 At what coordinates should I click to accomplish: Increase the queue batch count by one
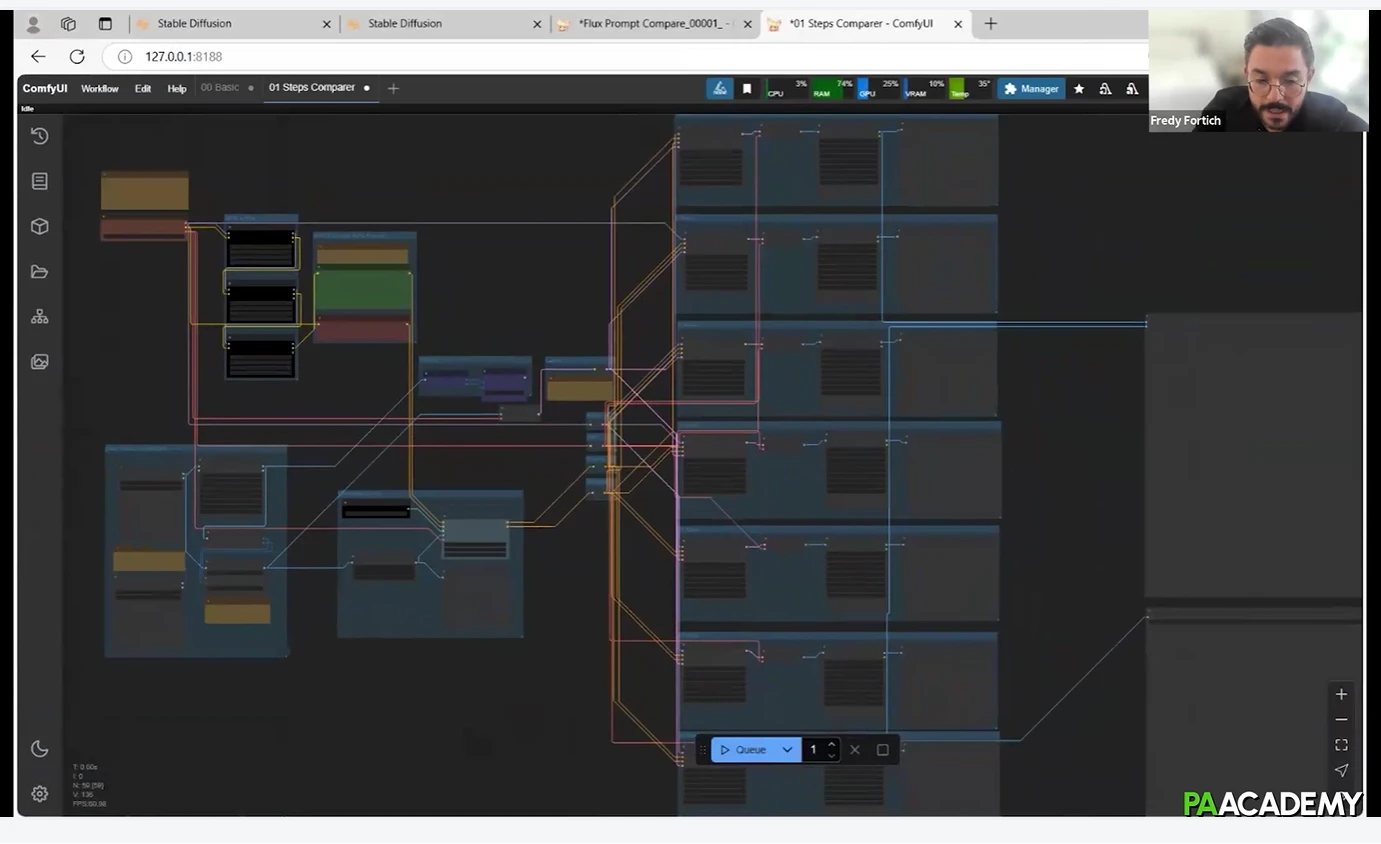(x=832, y=744)
